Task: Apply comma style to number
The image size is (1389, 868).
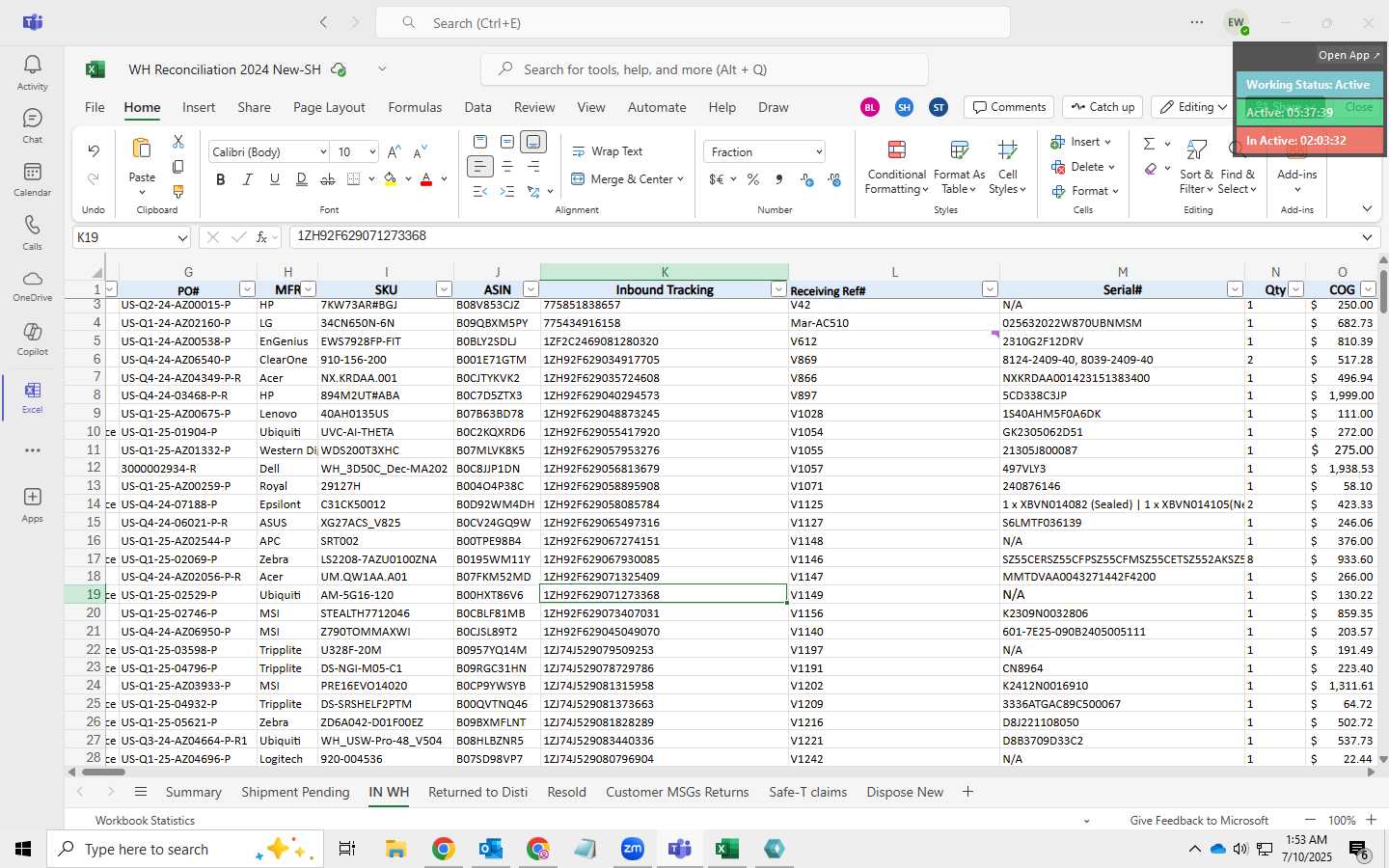Action: coord(779,179)
